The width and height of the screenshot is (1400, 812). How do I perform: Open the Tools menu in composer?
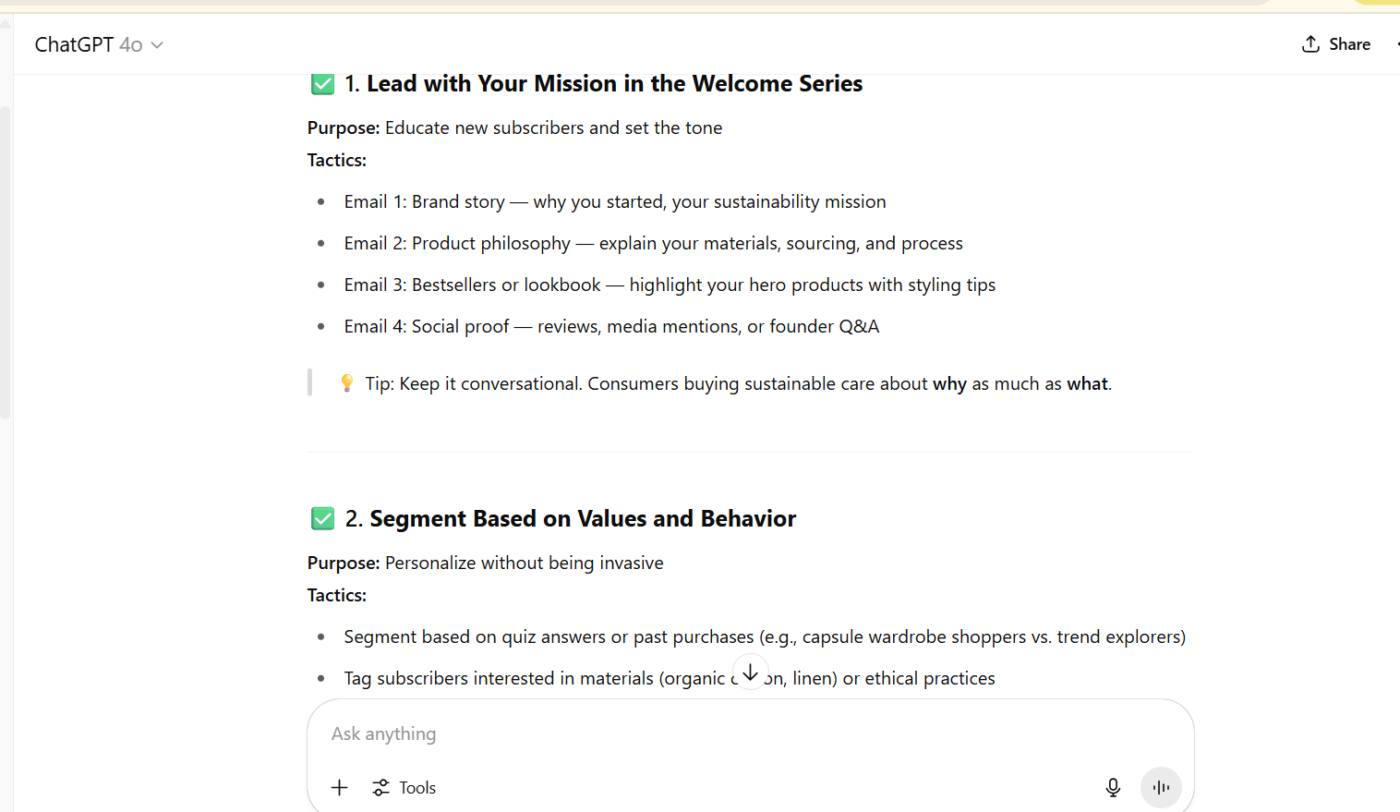click(x=404, y=788)
